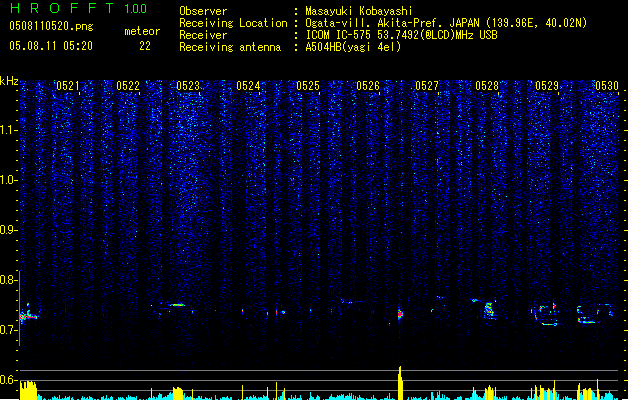The width and height of the screenshot is (629, 400).
Task: Click the observer name Masayuki Kobayashi
Action: [x=359, y=11]
